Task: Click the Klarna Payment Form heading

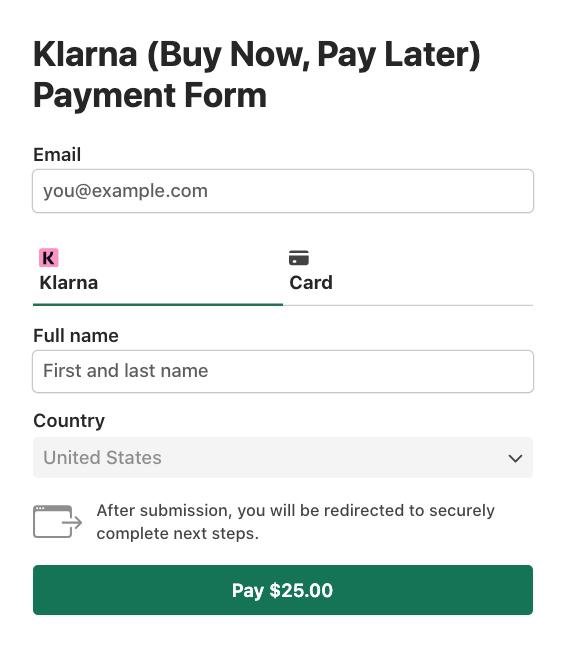Action: [257, 74]
